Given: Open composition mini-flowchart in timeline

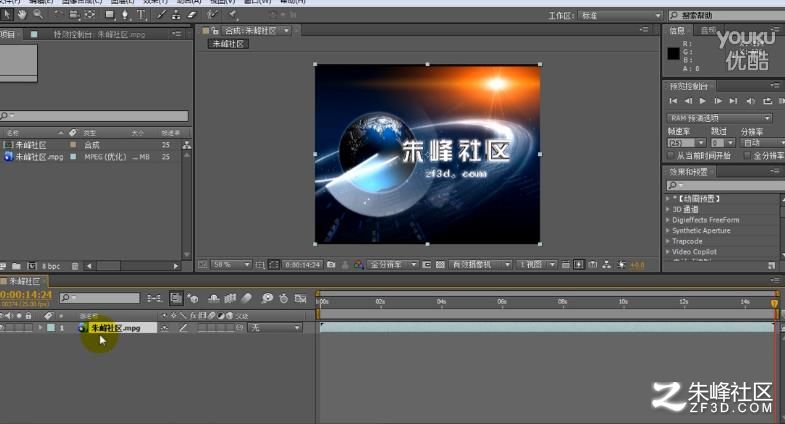Looking at the screenshot, I should click(154, 298).
